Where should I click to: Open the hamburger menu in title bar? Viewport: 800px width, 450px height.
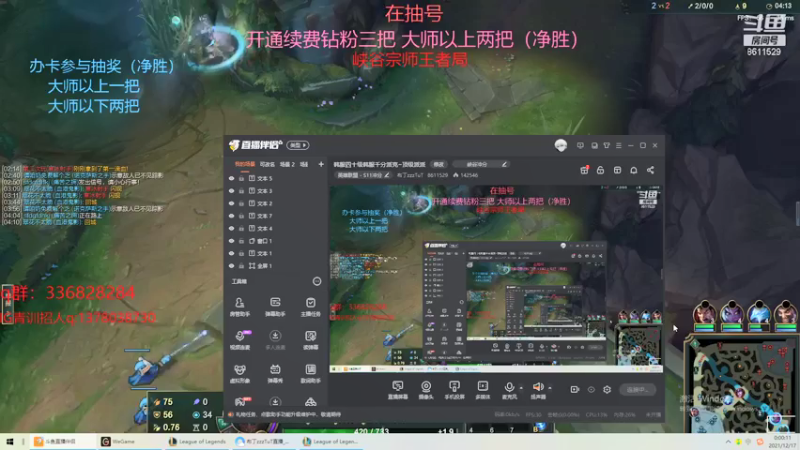619,145
